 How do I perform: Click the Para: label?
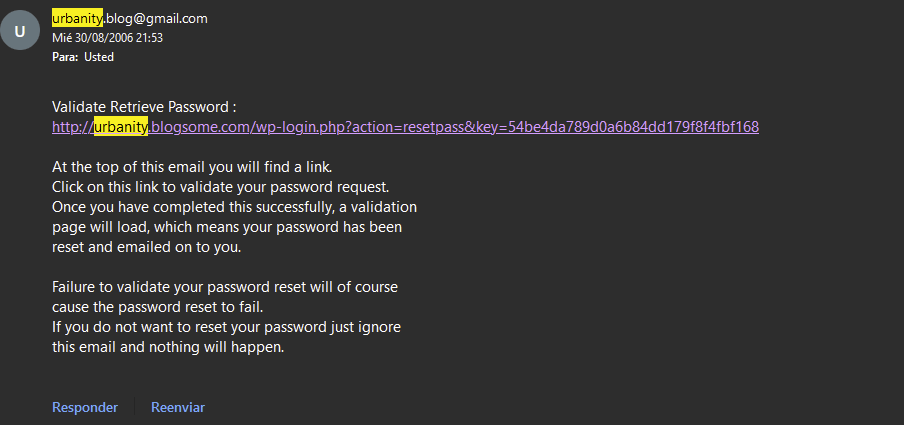tap(65, 57)
